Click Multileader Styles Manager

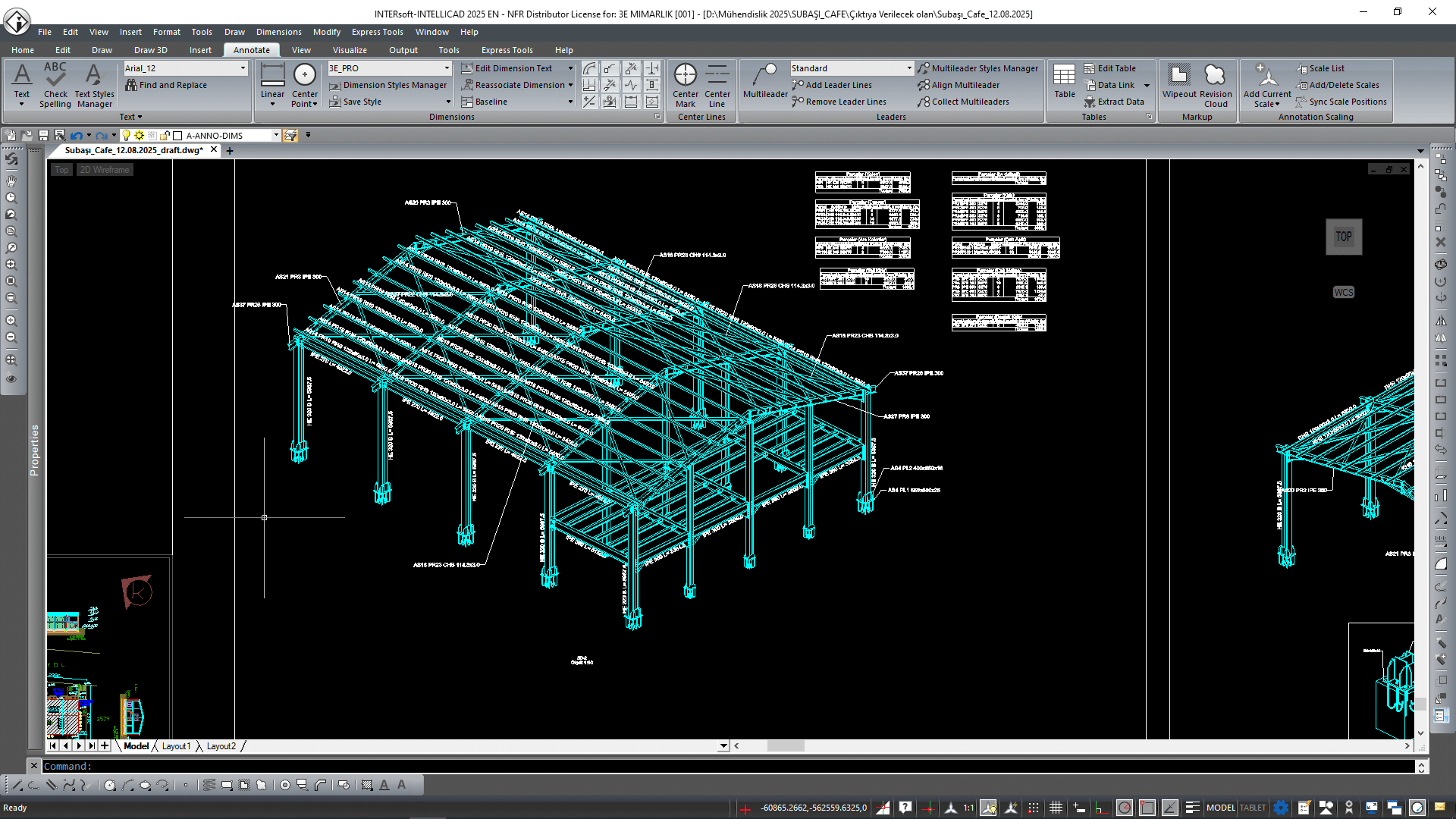click(984, 68)
